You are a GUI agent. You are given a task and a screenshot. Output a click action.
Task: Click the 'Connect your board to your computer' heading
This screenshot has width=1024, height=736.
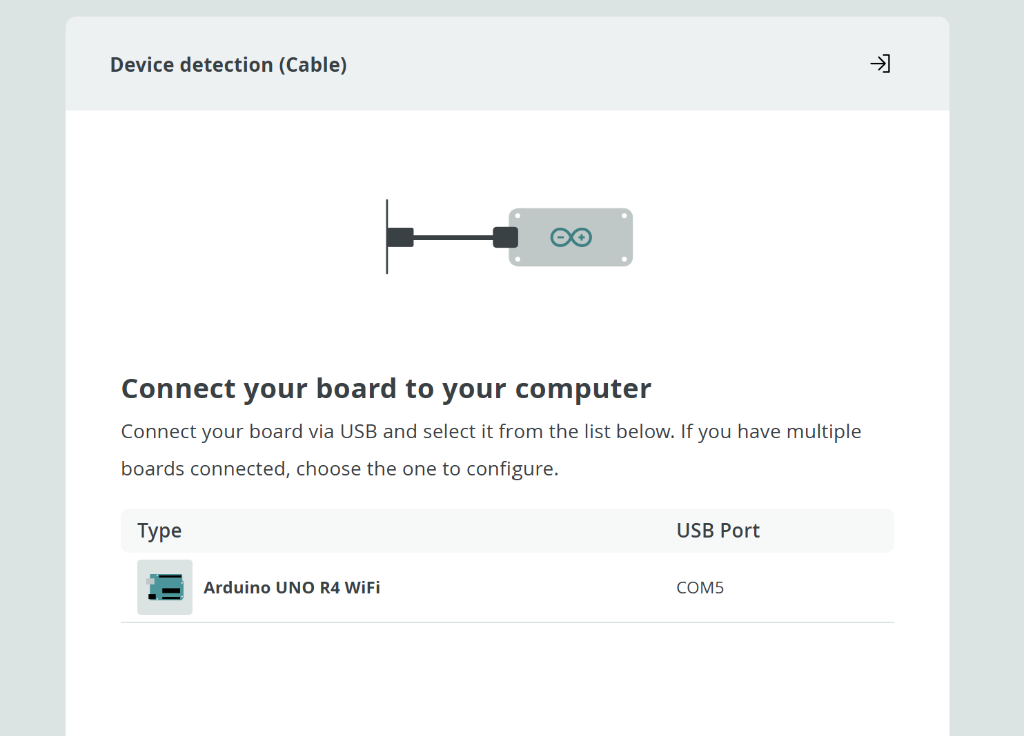pos(385,388)
